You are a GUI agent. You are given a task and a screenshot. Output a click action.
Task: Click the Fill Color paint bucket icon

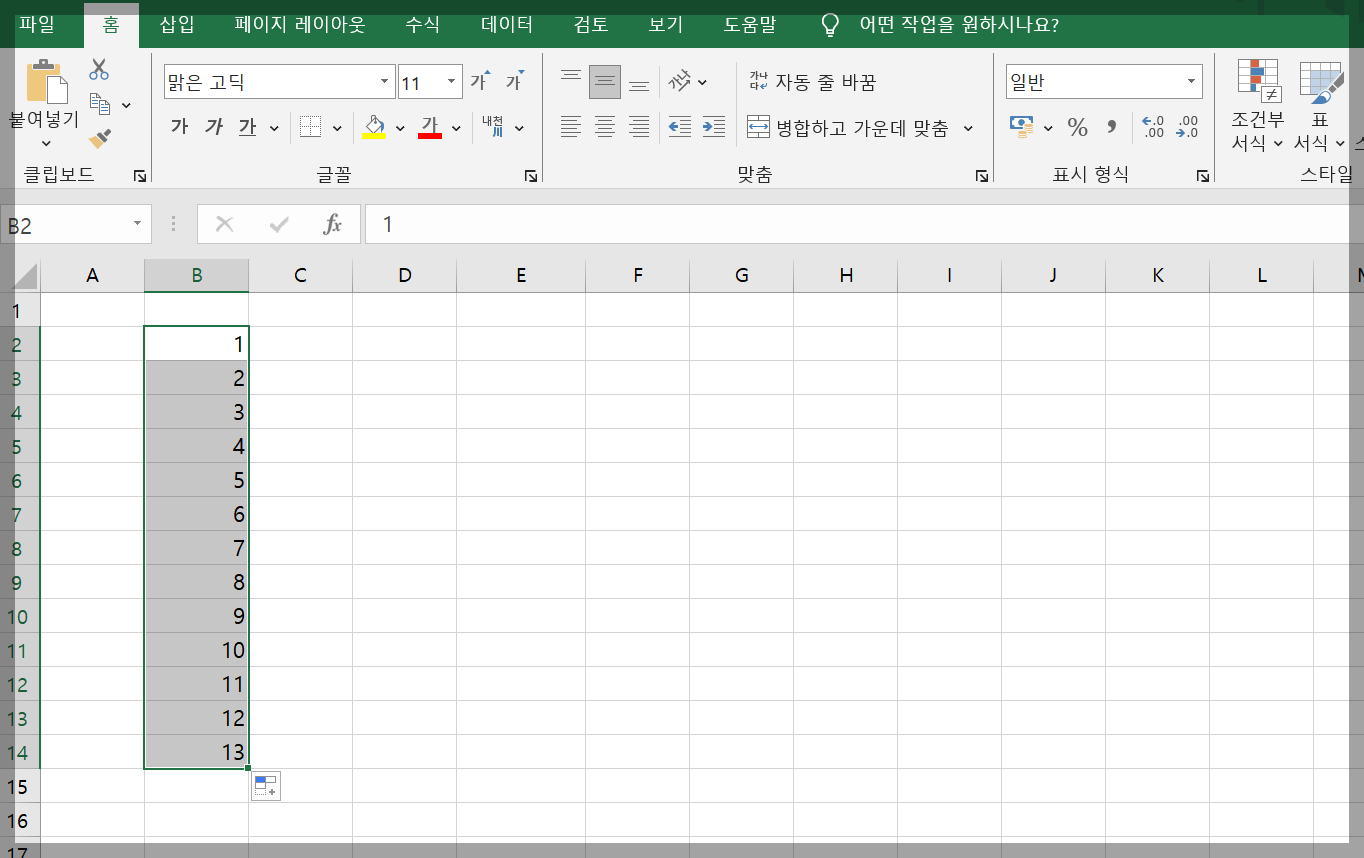[x=375, y=128]
